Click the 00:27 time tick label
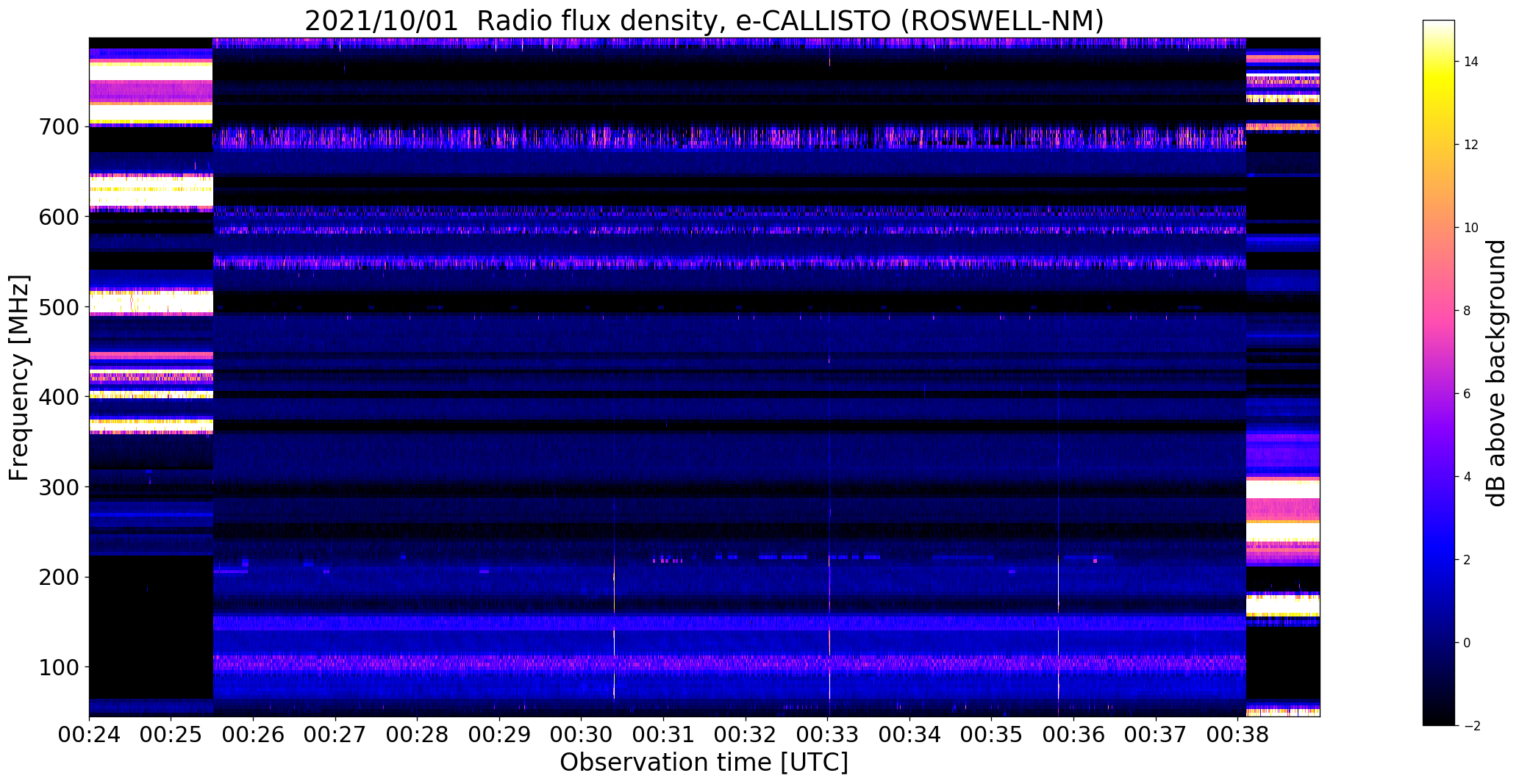Screen dimensions: 1519x784 (x=335, y=735)
